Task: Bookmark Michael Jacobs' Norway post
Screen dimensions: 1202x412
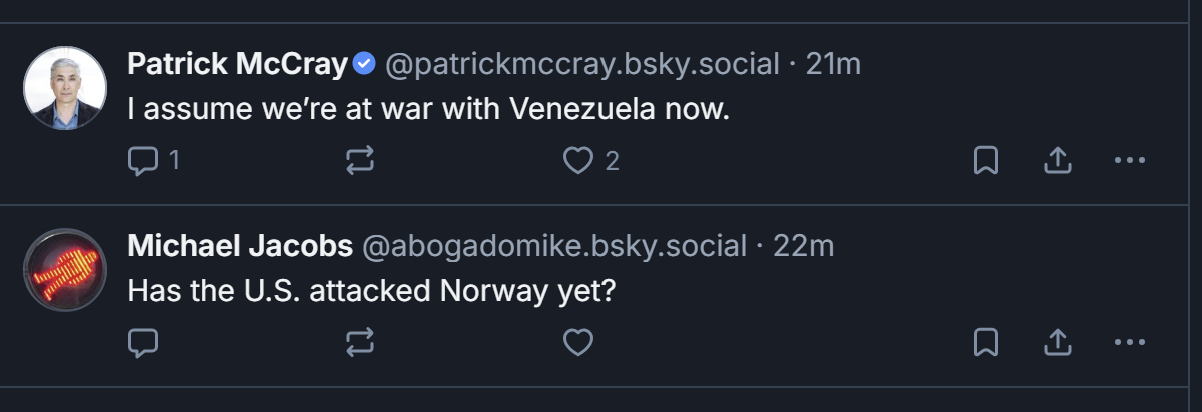Action: pyautogui.click(x=986, y=343)
